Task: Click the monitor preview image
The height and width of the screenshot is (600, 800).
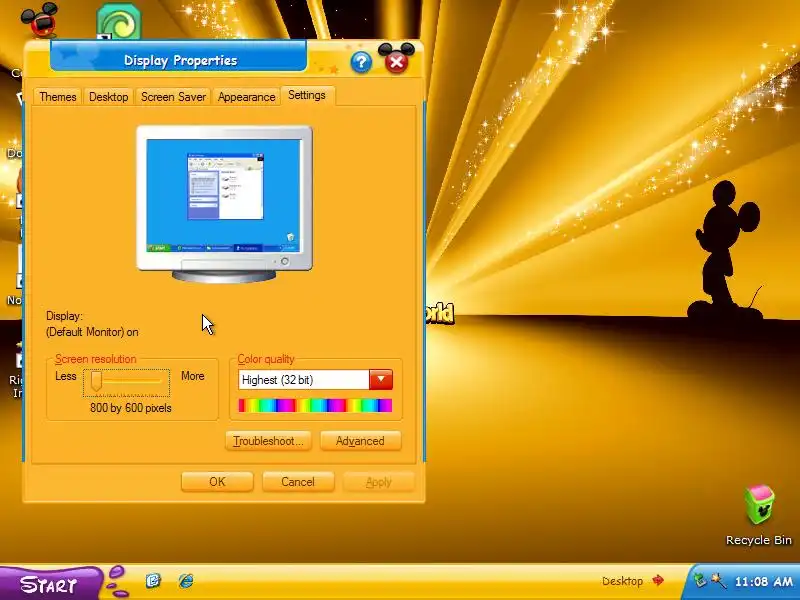Action: pos(224,204)
